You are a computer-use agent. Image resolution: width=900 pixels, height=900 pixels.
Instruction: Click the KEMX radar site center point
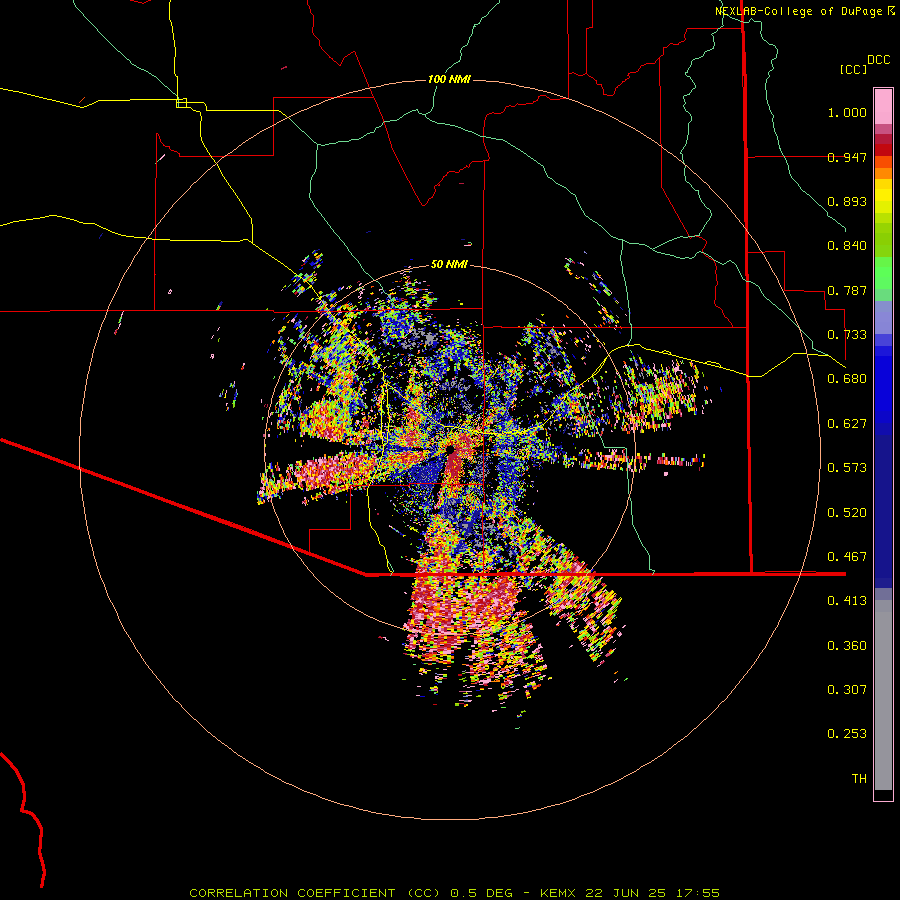450,449
